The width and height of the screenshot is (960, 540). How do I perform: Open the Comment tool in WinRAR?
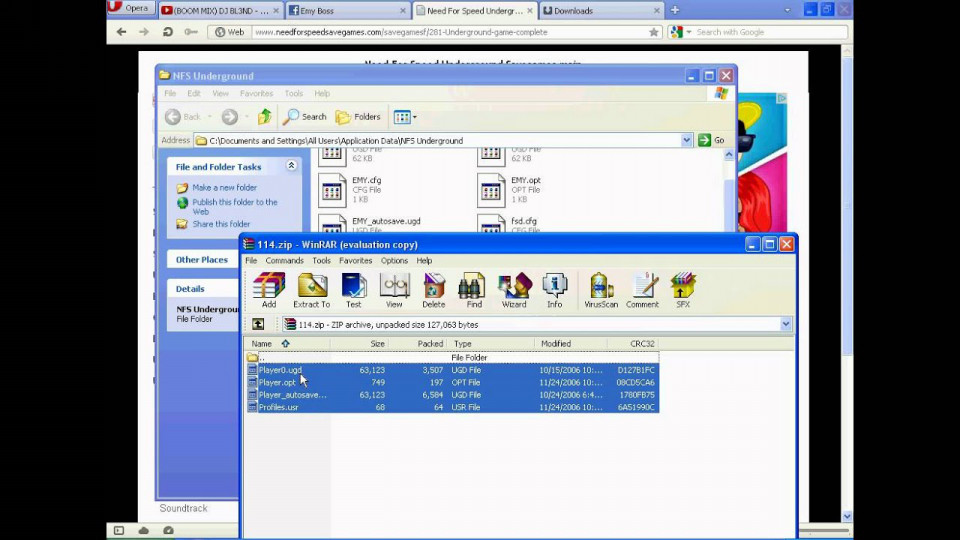642,290
